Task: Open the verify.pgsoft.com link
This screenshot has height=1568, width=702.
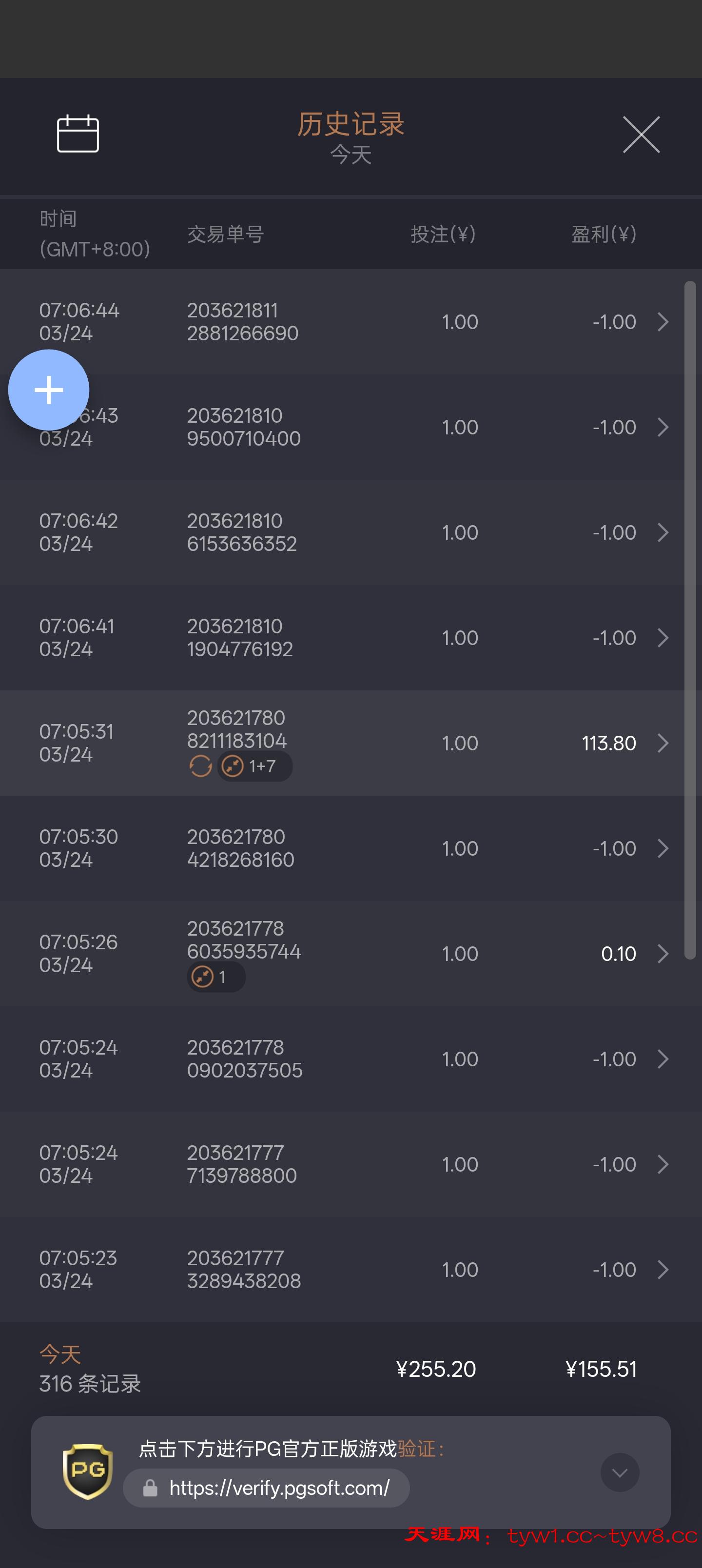Action: [x=279, y=1488]
